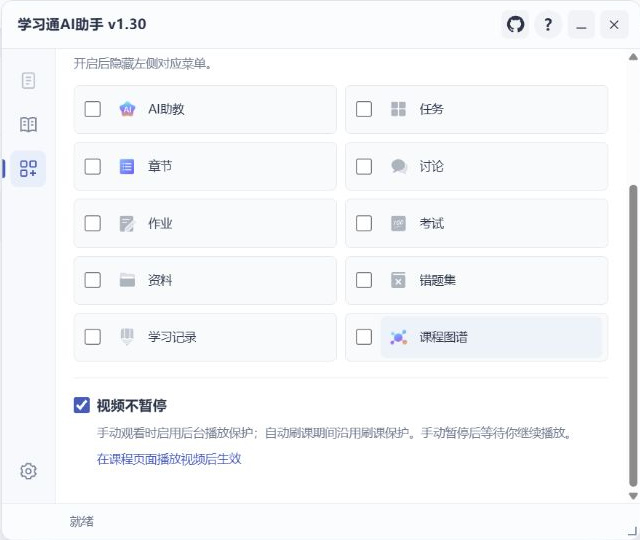Screen dimensions: 640x540
Task: Tick the 学习记录 checkbox
Action: pyautogui.click(x=93, y=337)
